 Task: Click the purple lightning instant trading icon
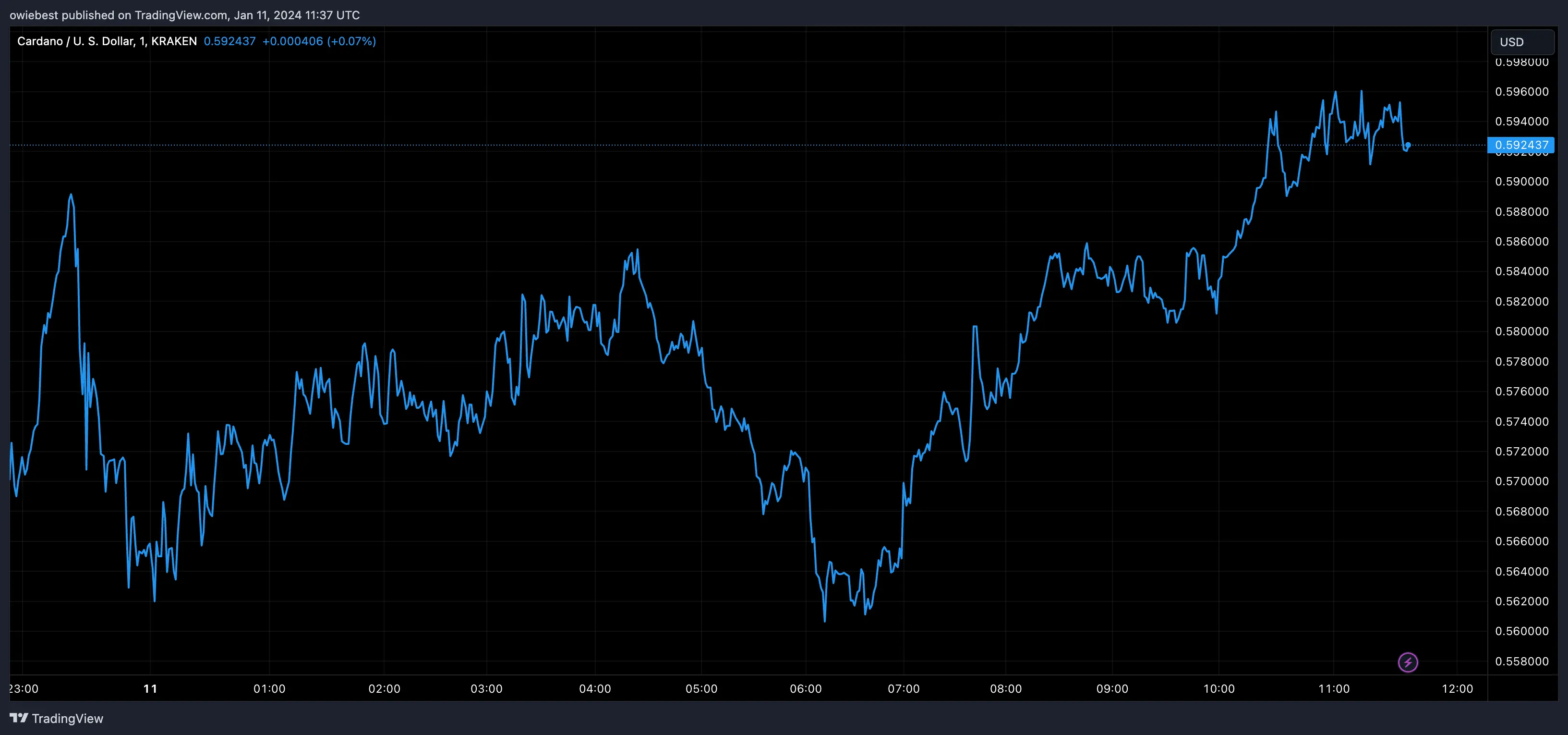click(1409, 662)
